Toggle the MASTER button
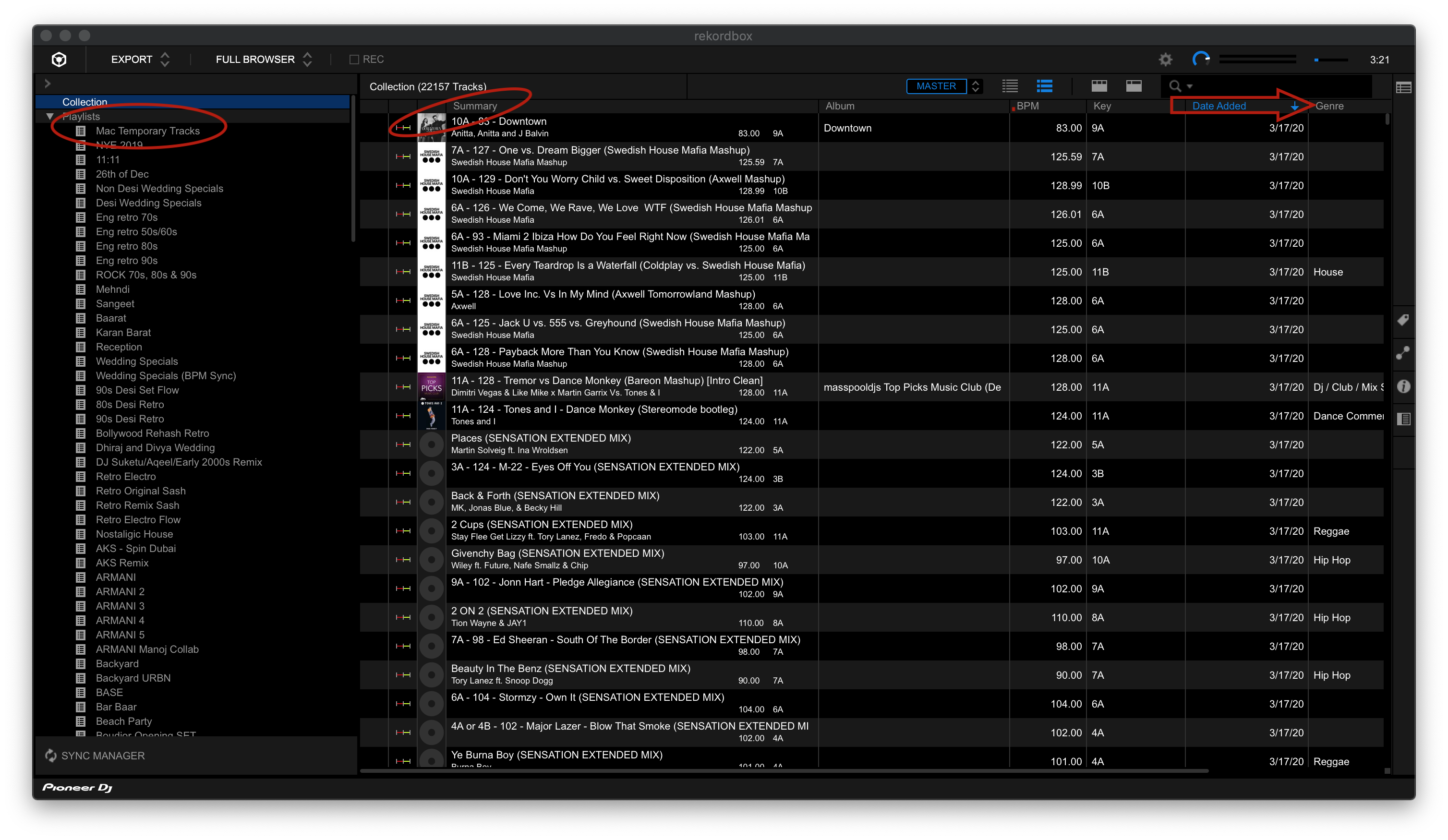This screenshot has height=840, width=1448. point(935,86)
